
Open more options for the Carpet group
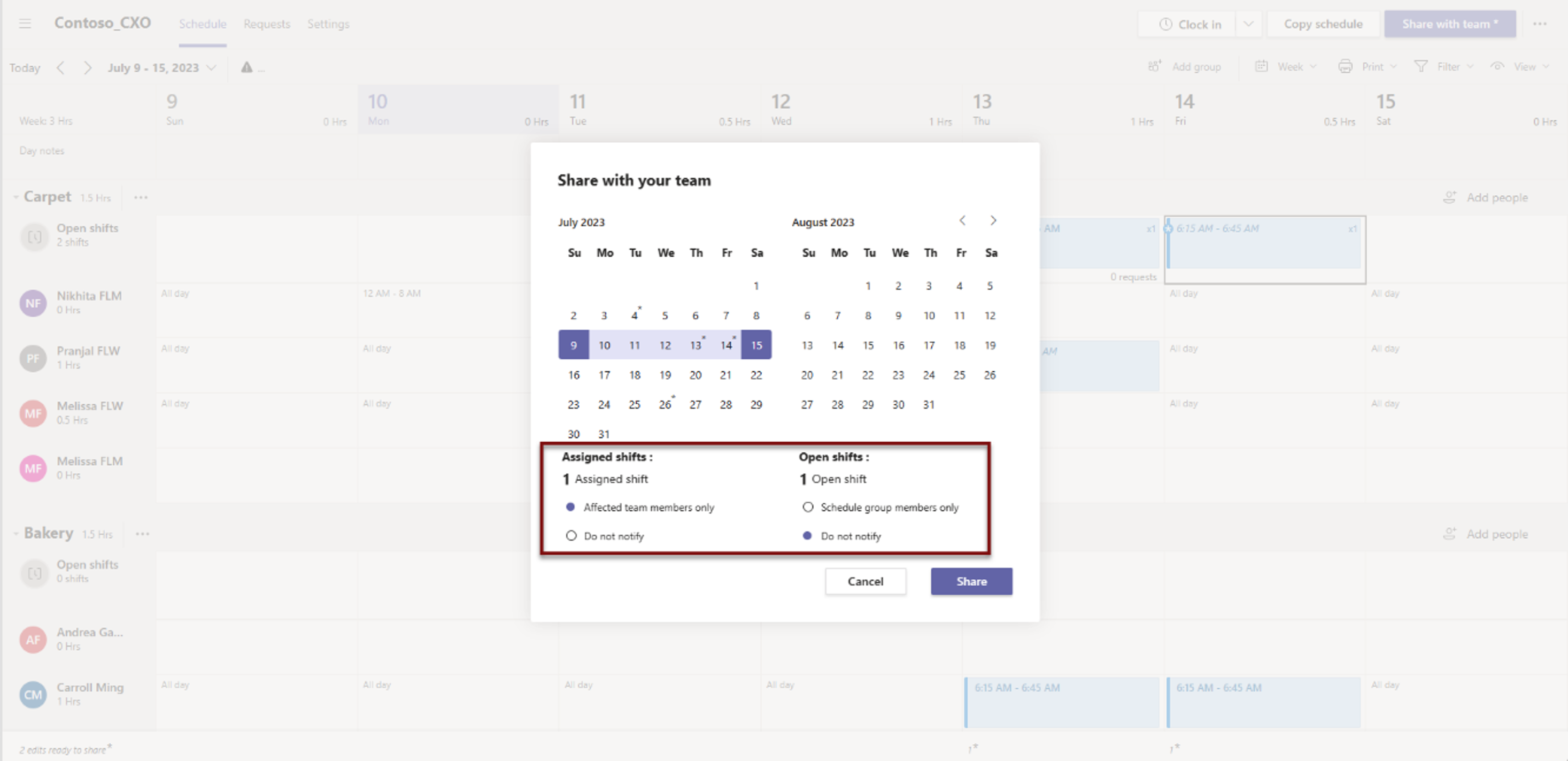pos(141,197)
